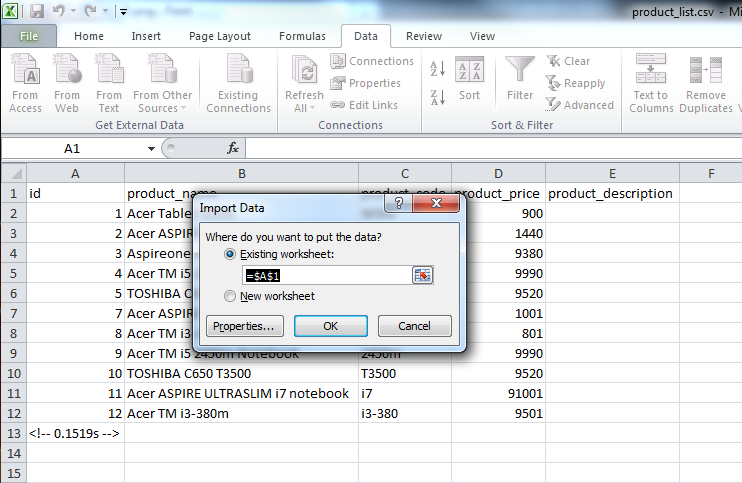Click the Filter funnel icon
Viewport: 742px width, 483px height.
coord(519,72)
